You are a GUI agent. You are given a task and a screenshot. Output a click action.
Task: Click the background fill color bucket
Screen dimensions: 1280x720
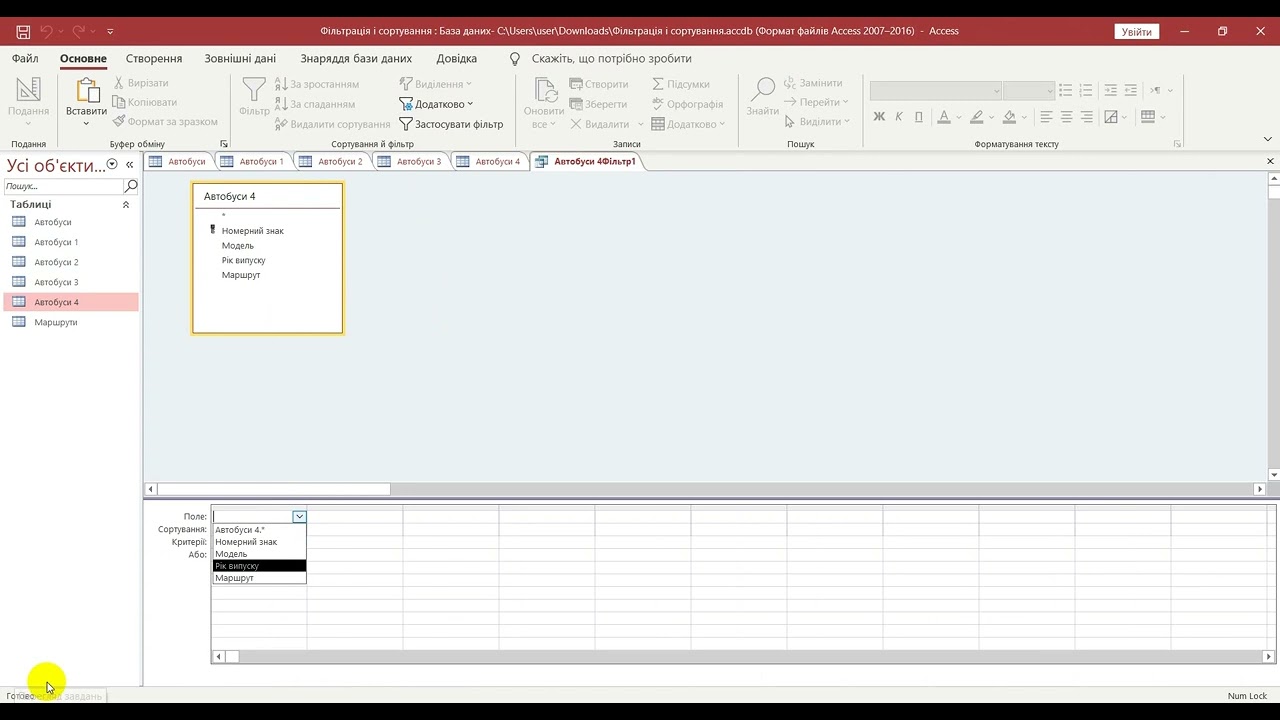click(x=1009, y=117)
